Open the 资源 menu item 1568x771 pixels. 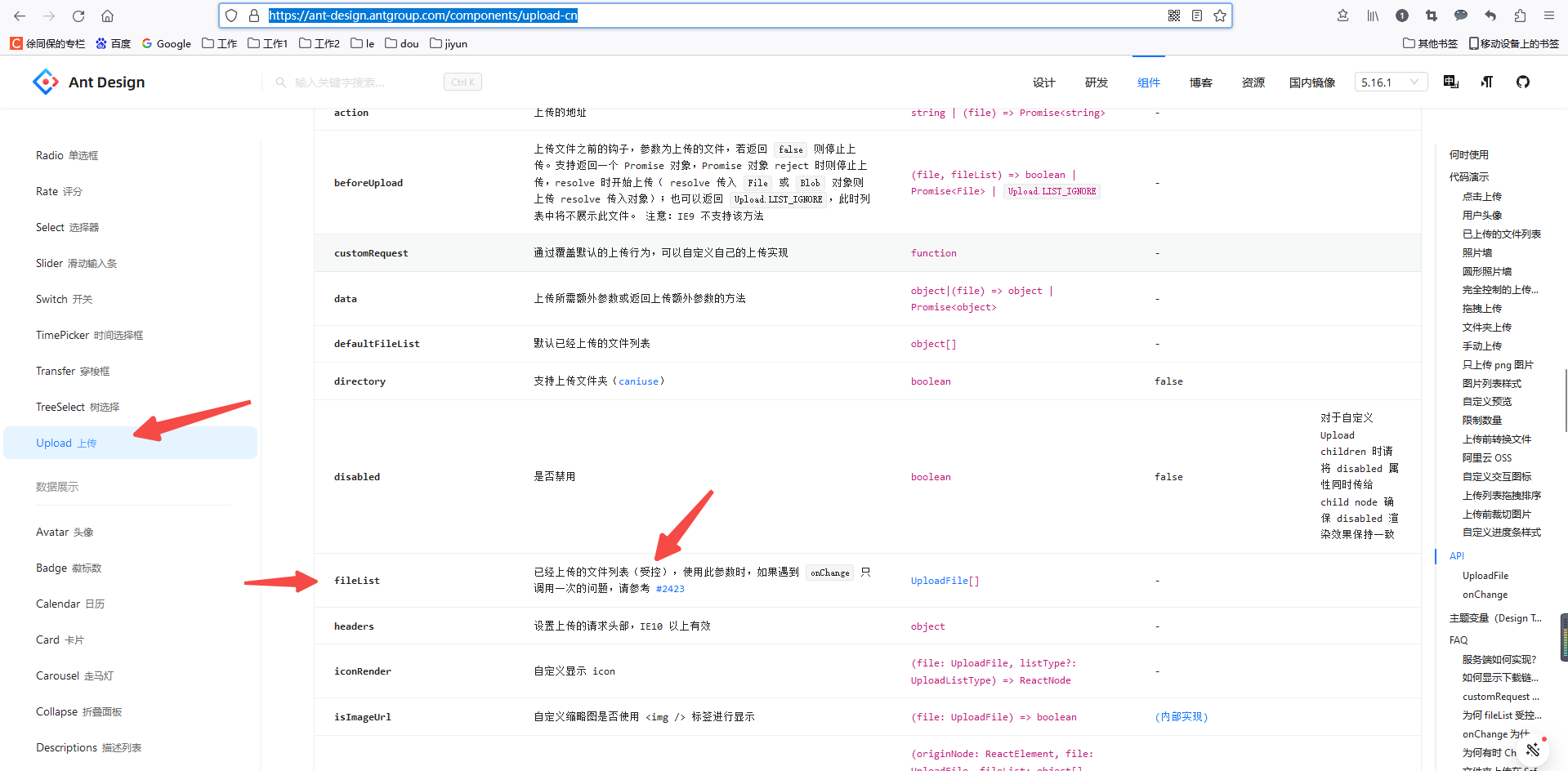coord(1253,82)
